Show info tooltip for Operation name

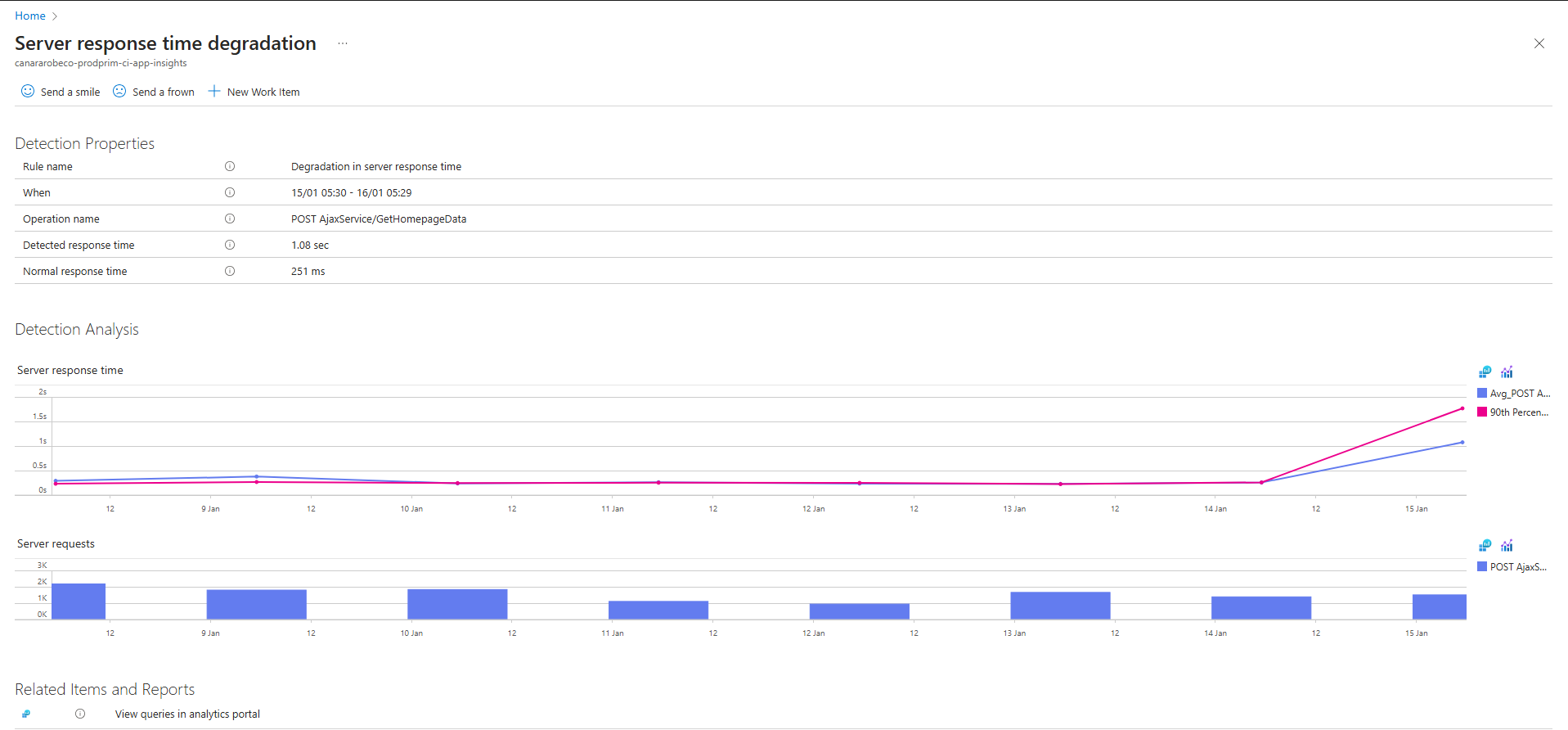[x=230, y=219]
